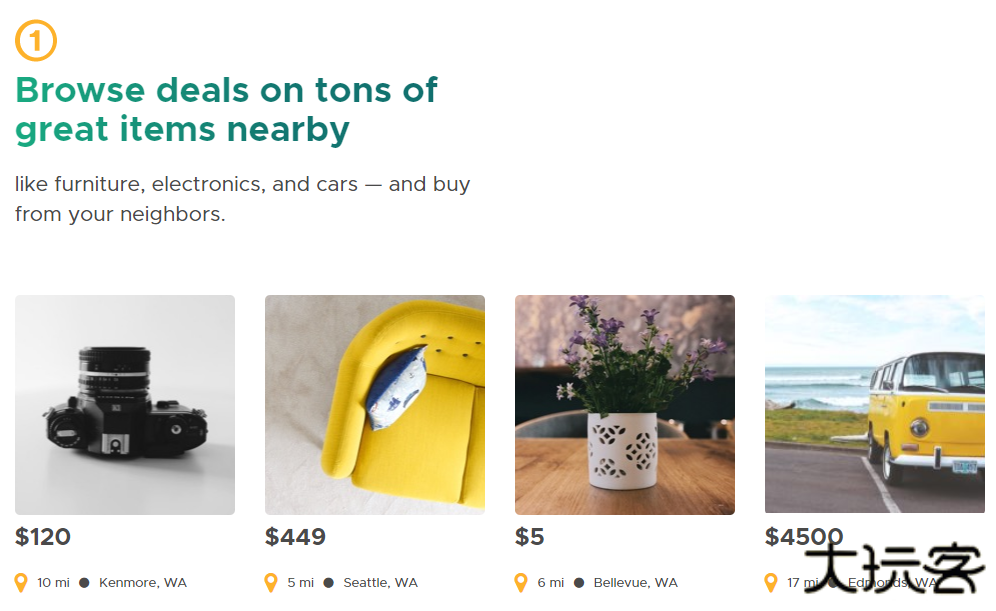Image resolution: width=996 pixels, height=611 pixels.
Task: Click the $120 price label
Action: 43,537
